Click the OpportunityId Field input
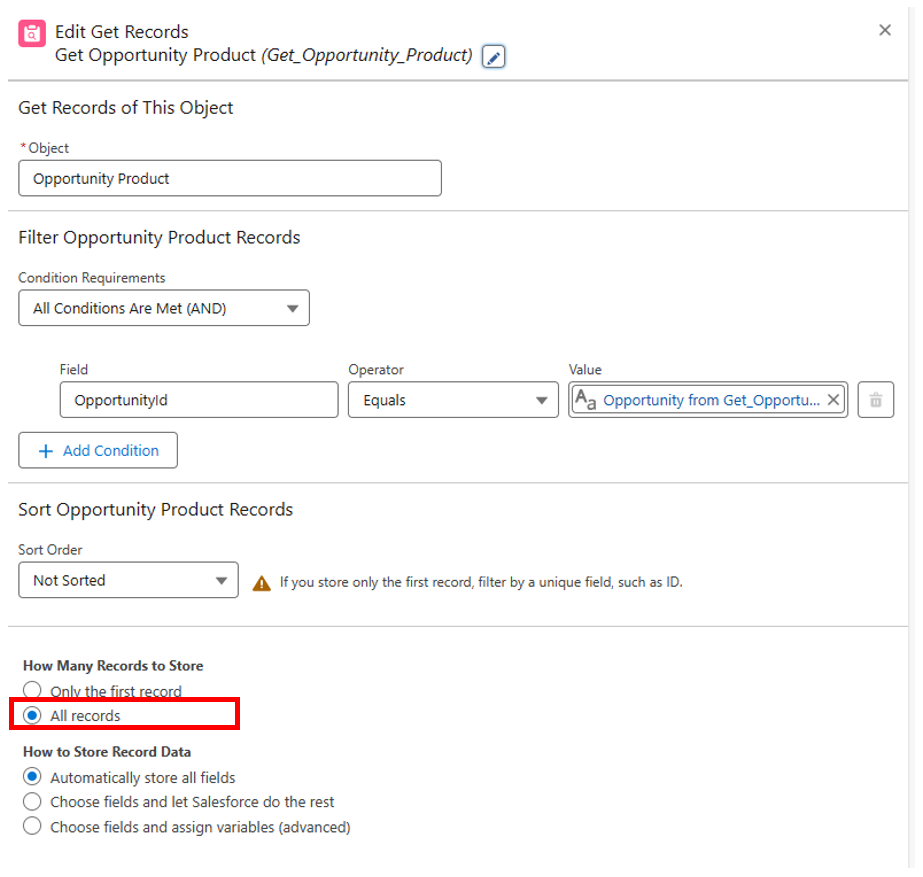The height and width of the screenshot is (877, 923). (199, 400)
